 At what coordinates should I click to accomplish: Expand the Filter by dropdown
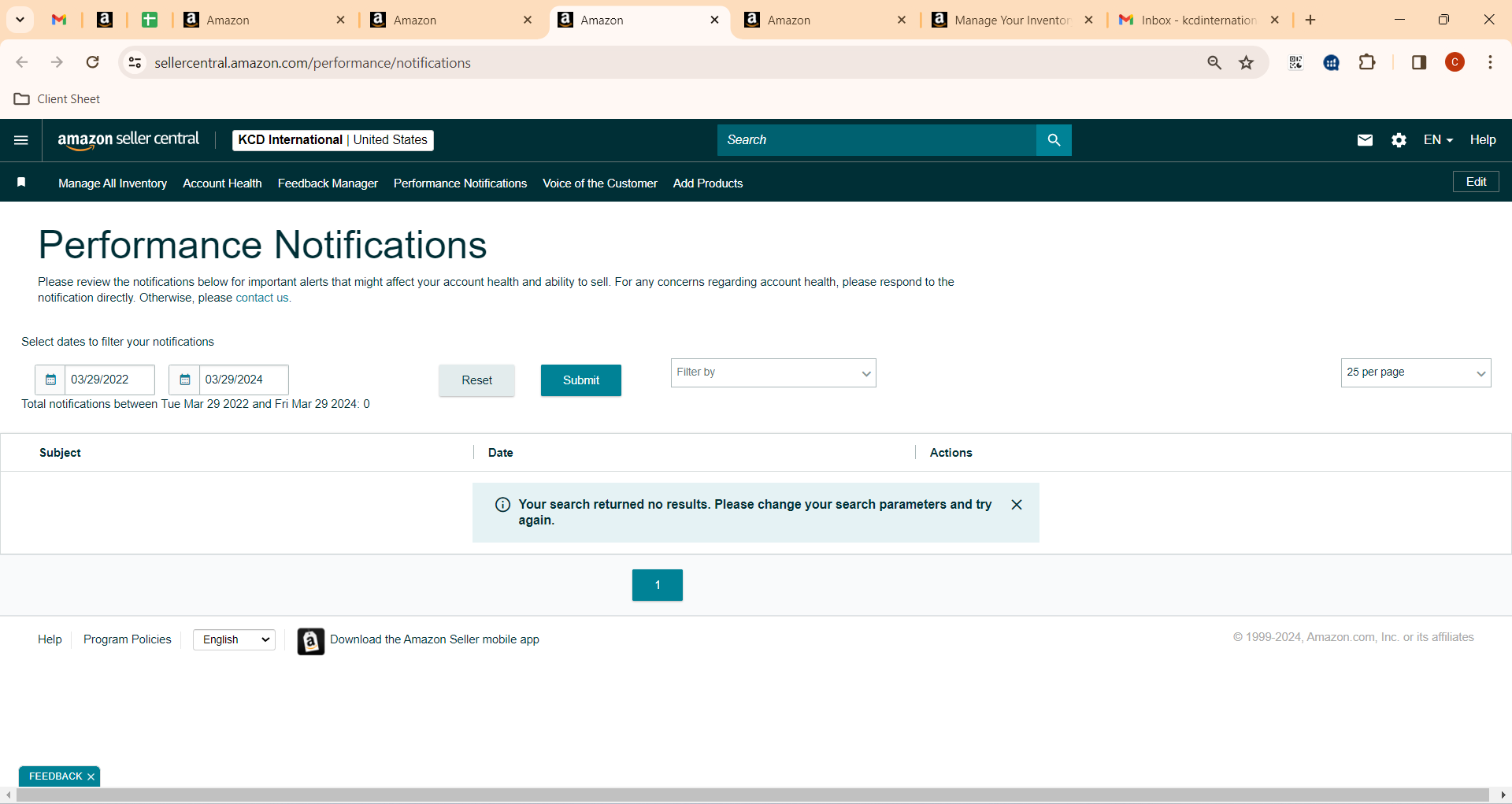773,372
